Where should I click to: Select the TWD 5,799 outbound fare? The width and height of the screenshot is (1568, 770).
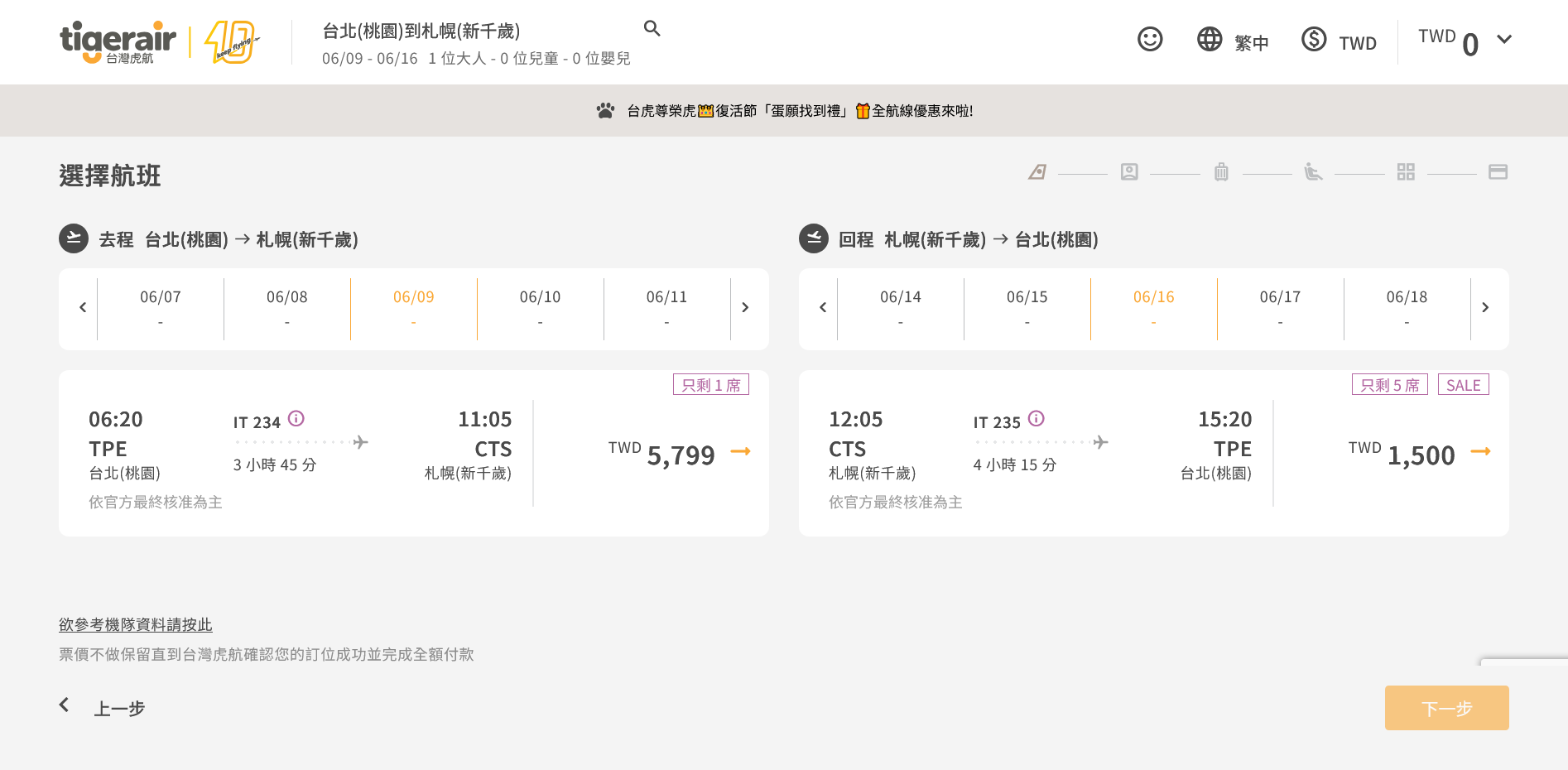click(x=680, y=453)
